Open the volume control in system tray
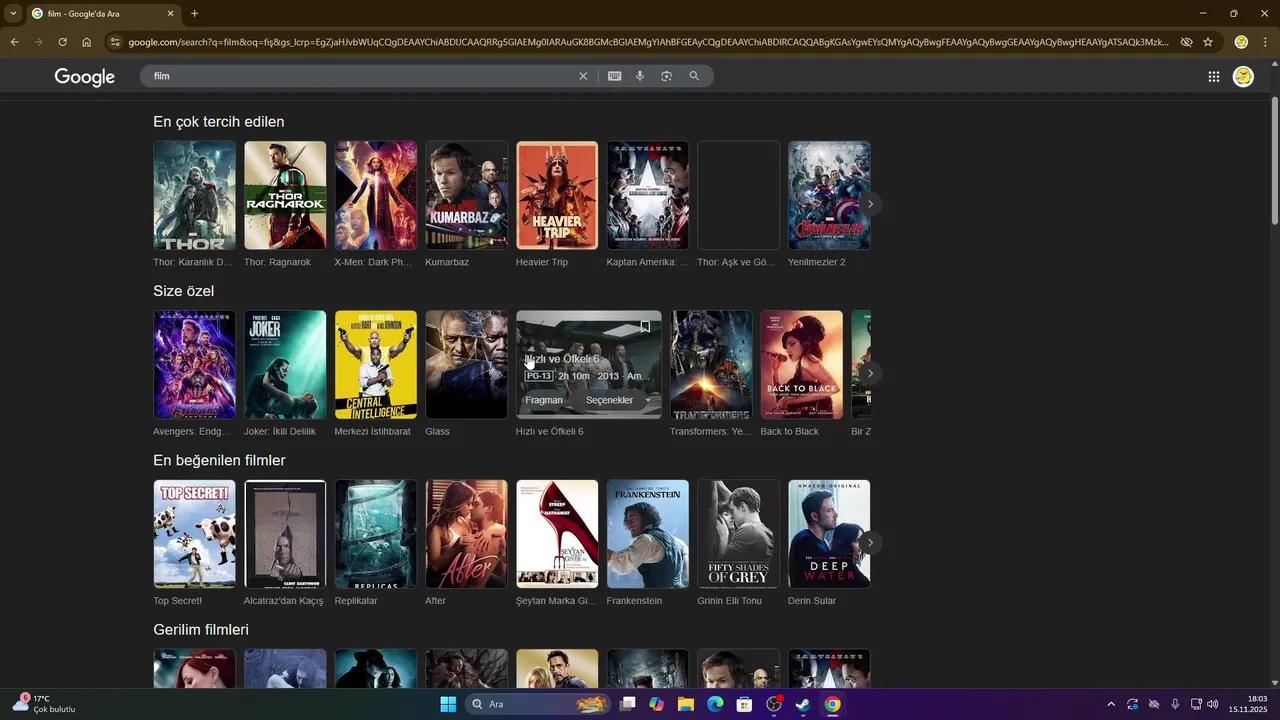The height and width of the screenshot is (720, 1280). tap(1212, 704)
